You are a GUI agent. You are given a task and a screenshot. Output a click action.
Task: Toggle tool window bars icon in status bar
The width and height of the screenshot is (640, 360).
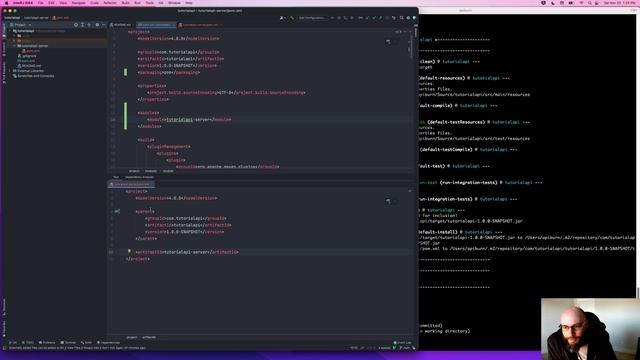(x=4, y=348)
